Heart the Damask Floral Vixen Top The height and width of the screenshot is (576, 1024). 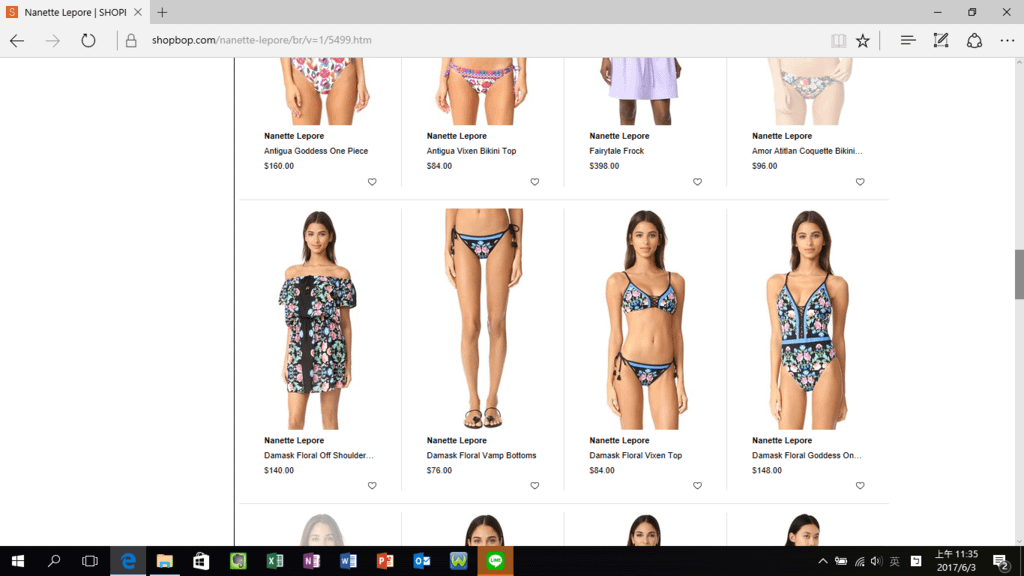point(697,486)
